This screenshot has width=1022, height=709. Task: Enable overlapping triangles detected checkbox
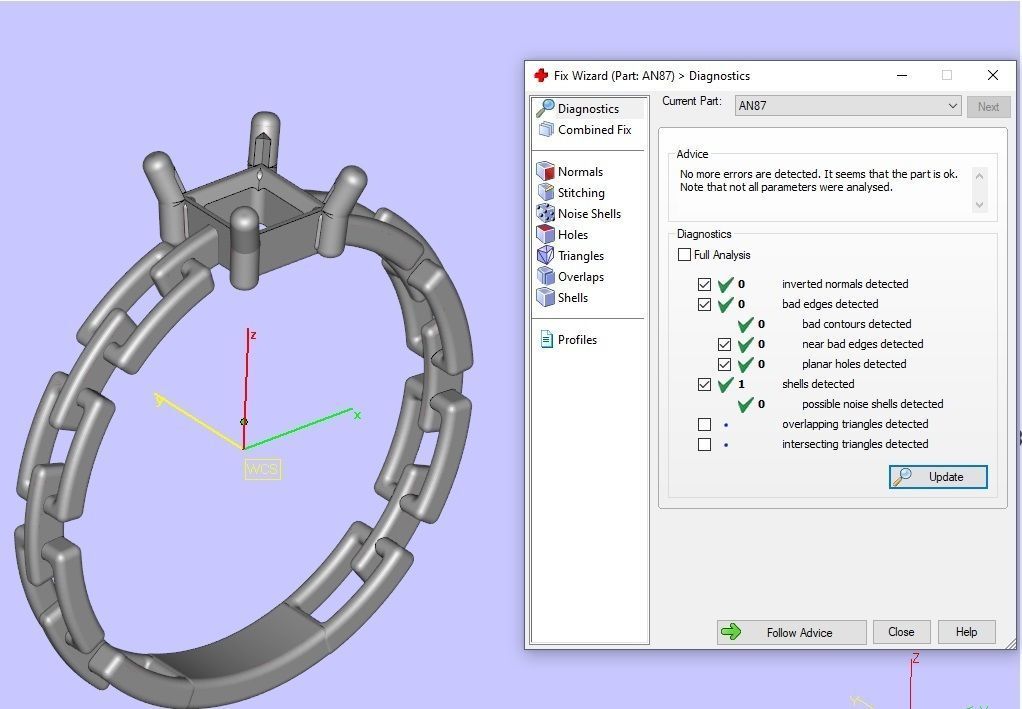(704, 424)
